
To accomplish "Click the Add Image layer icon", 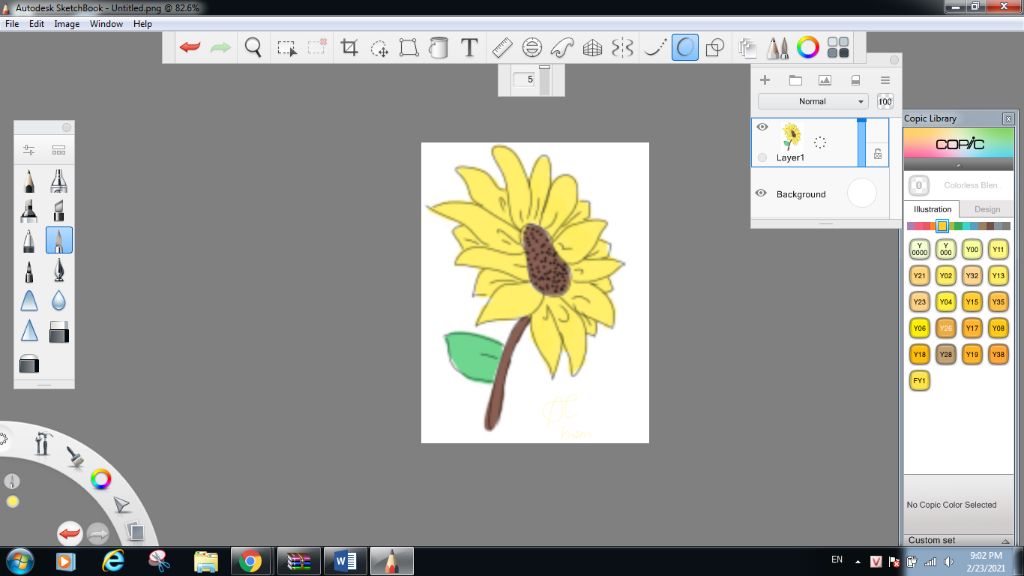I will [x=825, y=80].
